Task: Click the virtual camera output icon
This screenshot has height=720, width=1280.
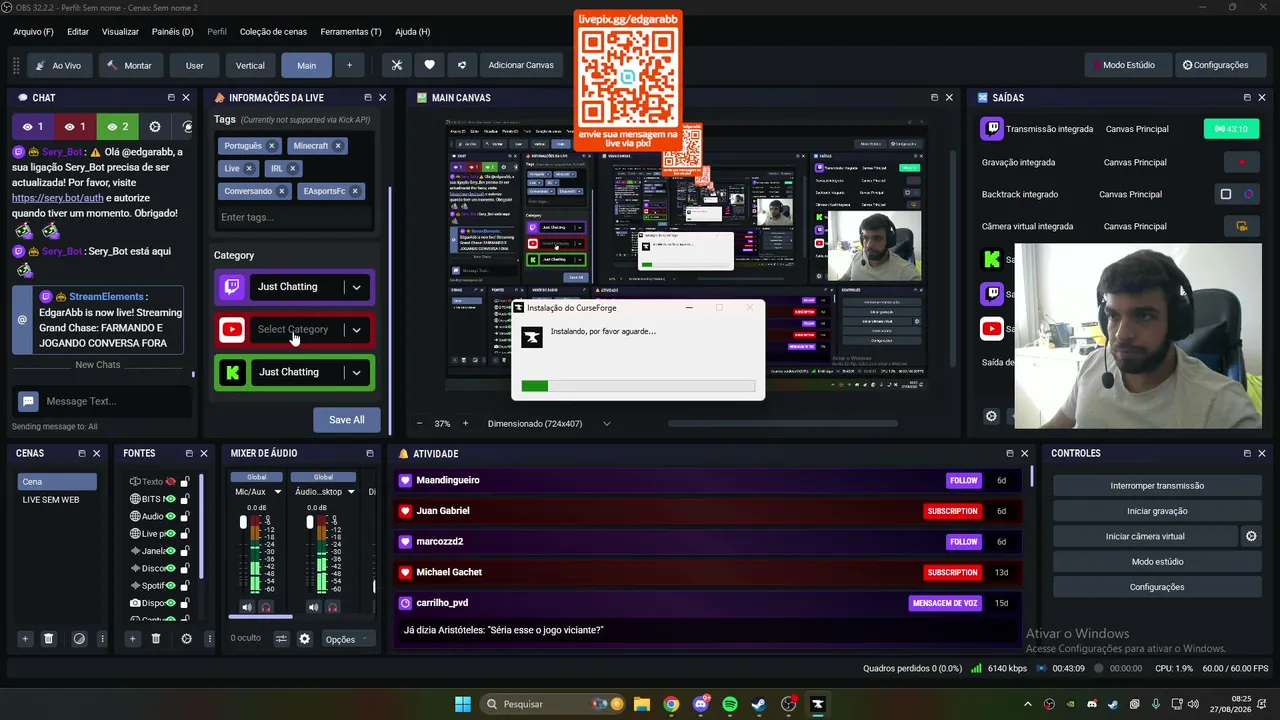Action: click(x=1242, y=226)
